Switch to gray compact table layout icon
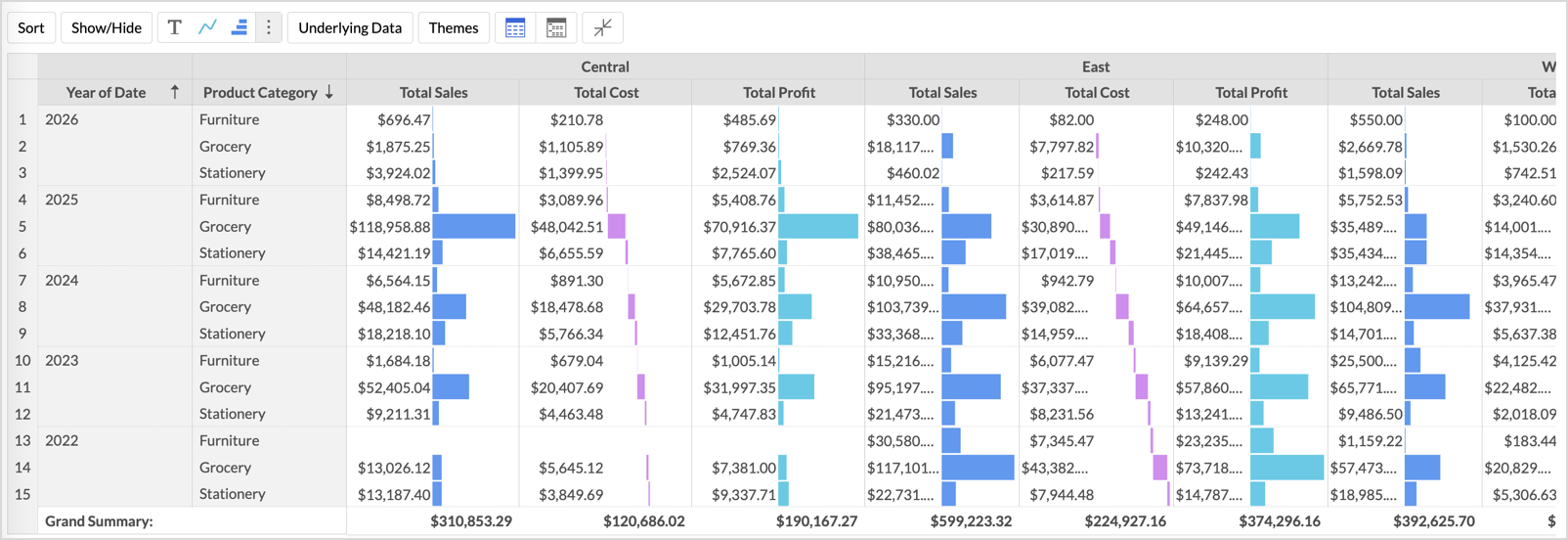 point(556,28)
